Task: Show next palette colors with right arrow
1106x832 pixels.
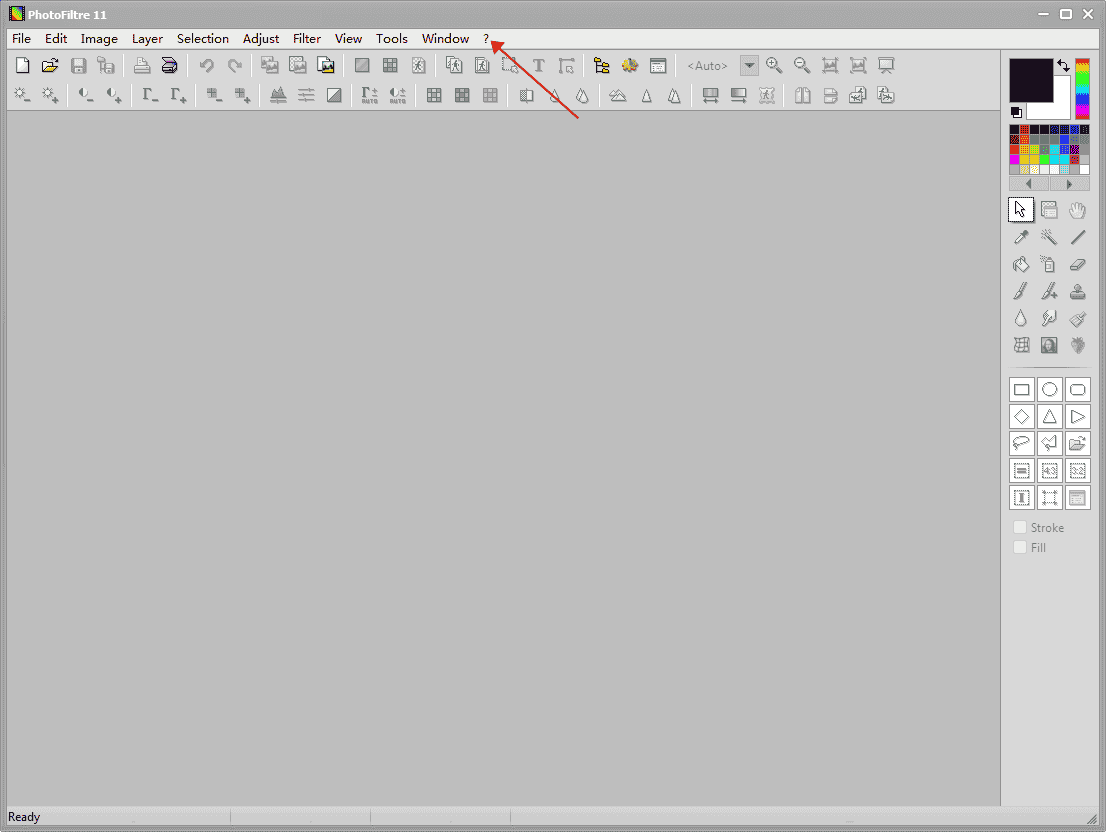Action: 1069,184
